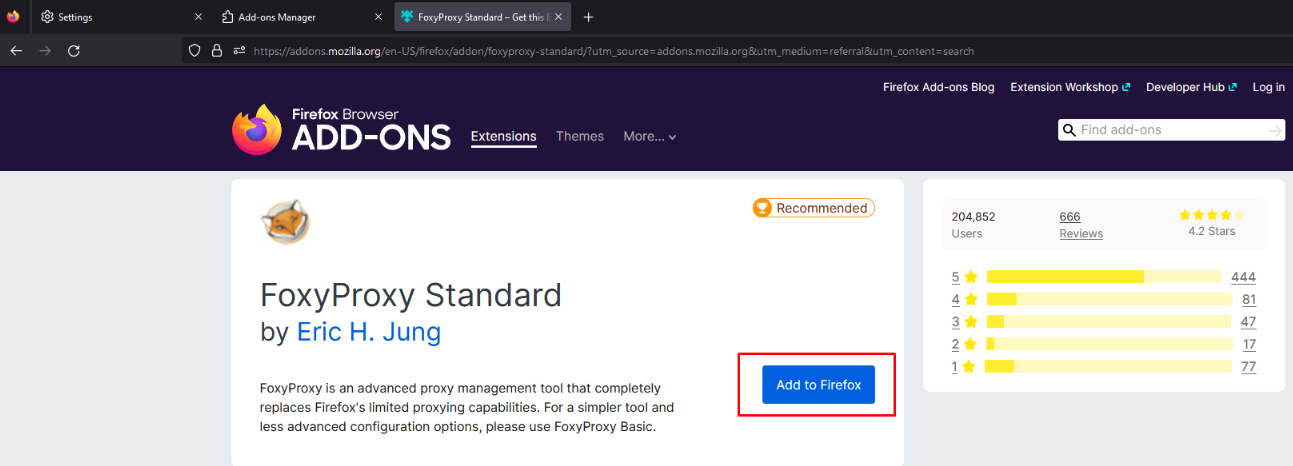Open the 4-star reviews link

964,299
